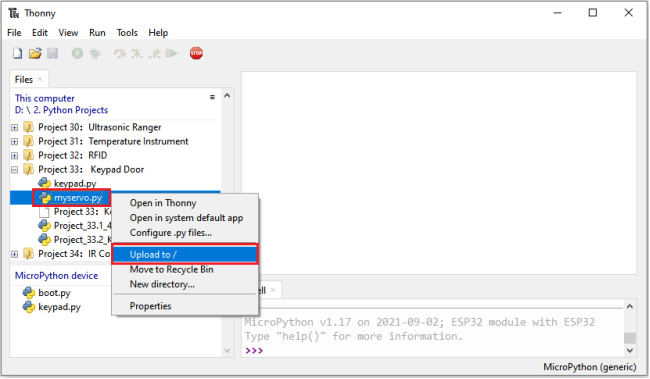Click the Project_33.1 file Python icon

point(44,226)
